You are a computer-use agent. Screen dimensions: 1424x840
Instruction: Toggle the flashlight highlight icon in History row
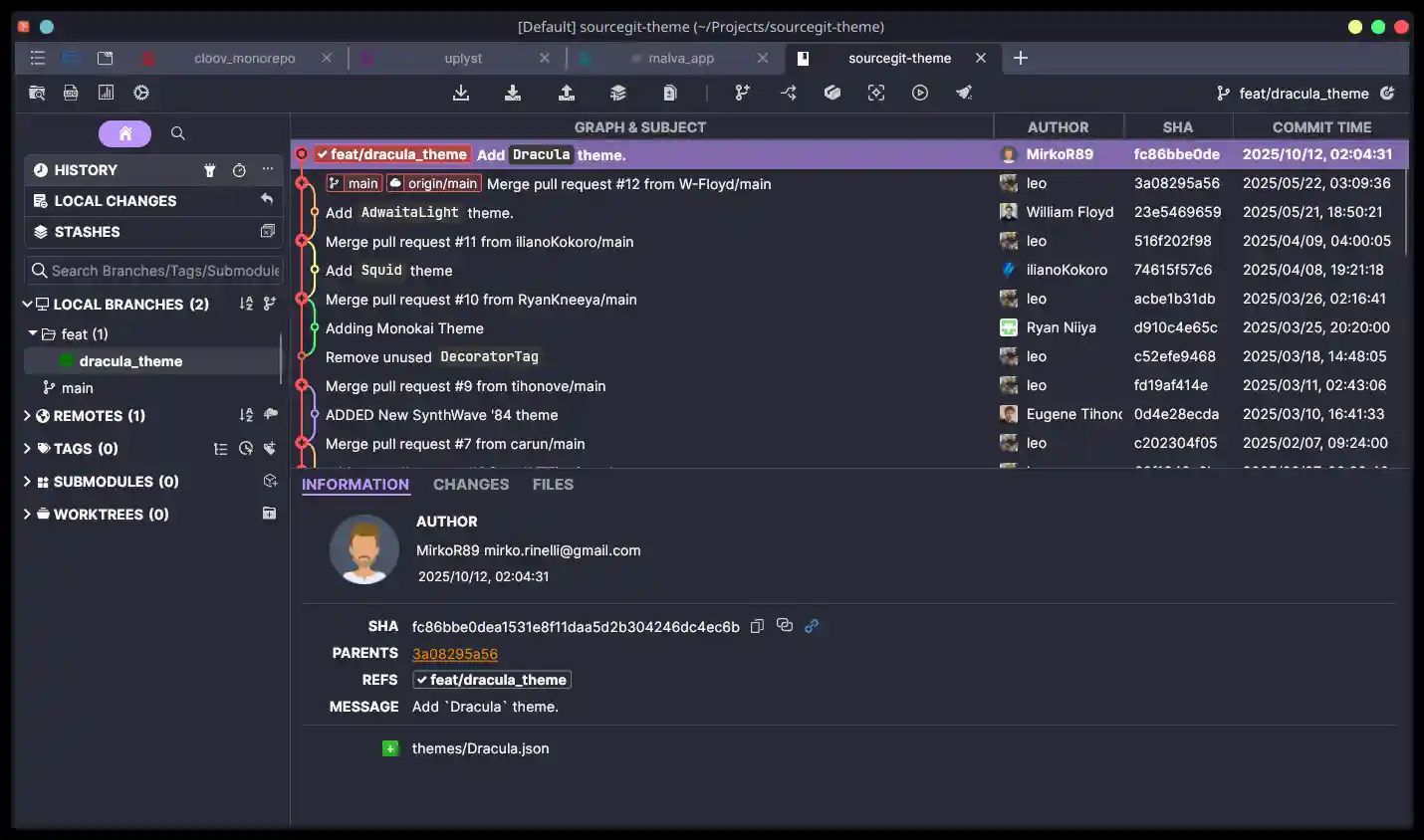[210, 170]
